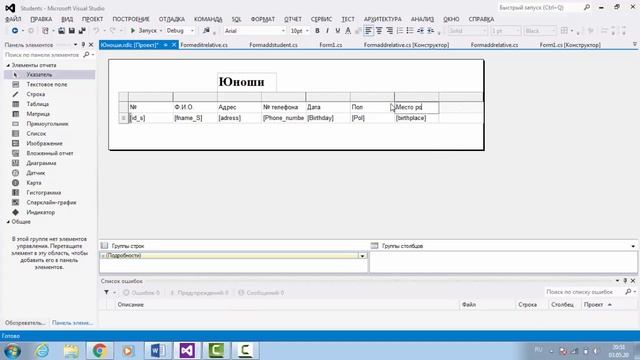The height and width of the screenshot is (360, 640).
Task: Toggle bold formatting
Action: (x=317, y=31)
